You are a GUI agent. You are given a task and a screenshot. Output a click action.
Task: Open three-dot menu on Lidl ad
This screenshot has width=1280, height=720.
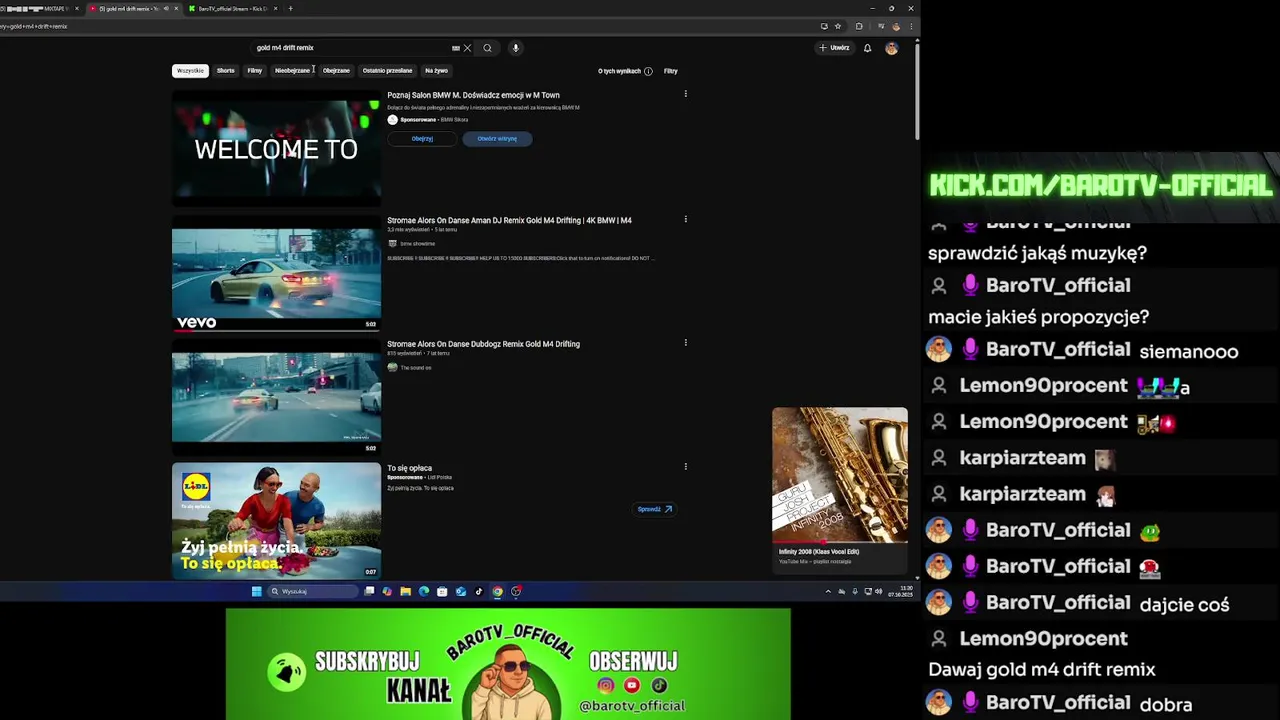tap(685, 466)
